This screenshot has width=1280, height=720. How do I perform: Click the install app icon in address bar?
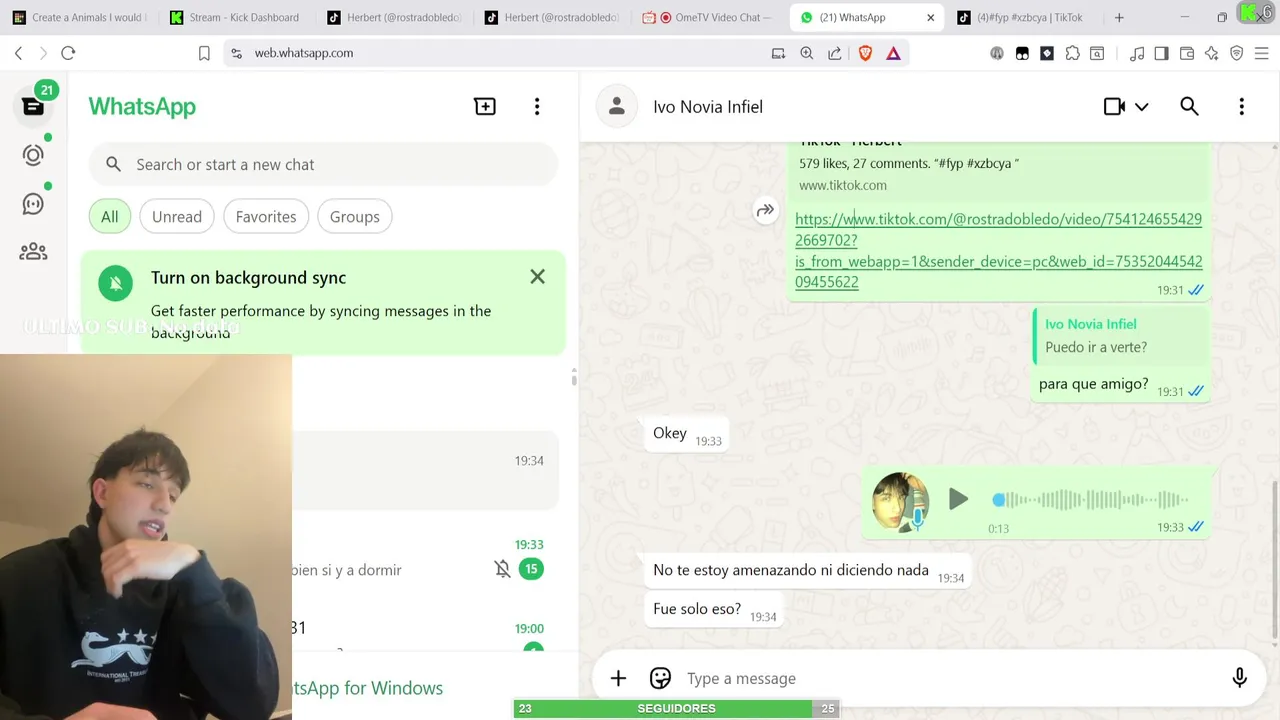pos(778,53)
